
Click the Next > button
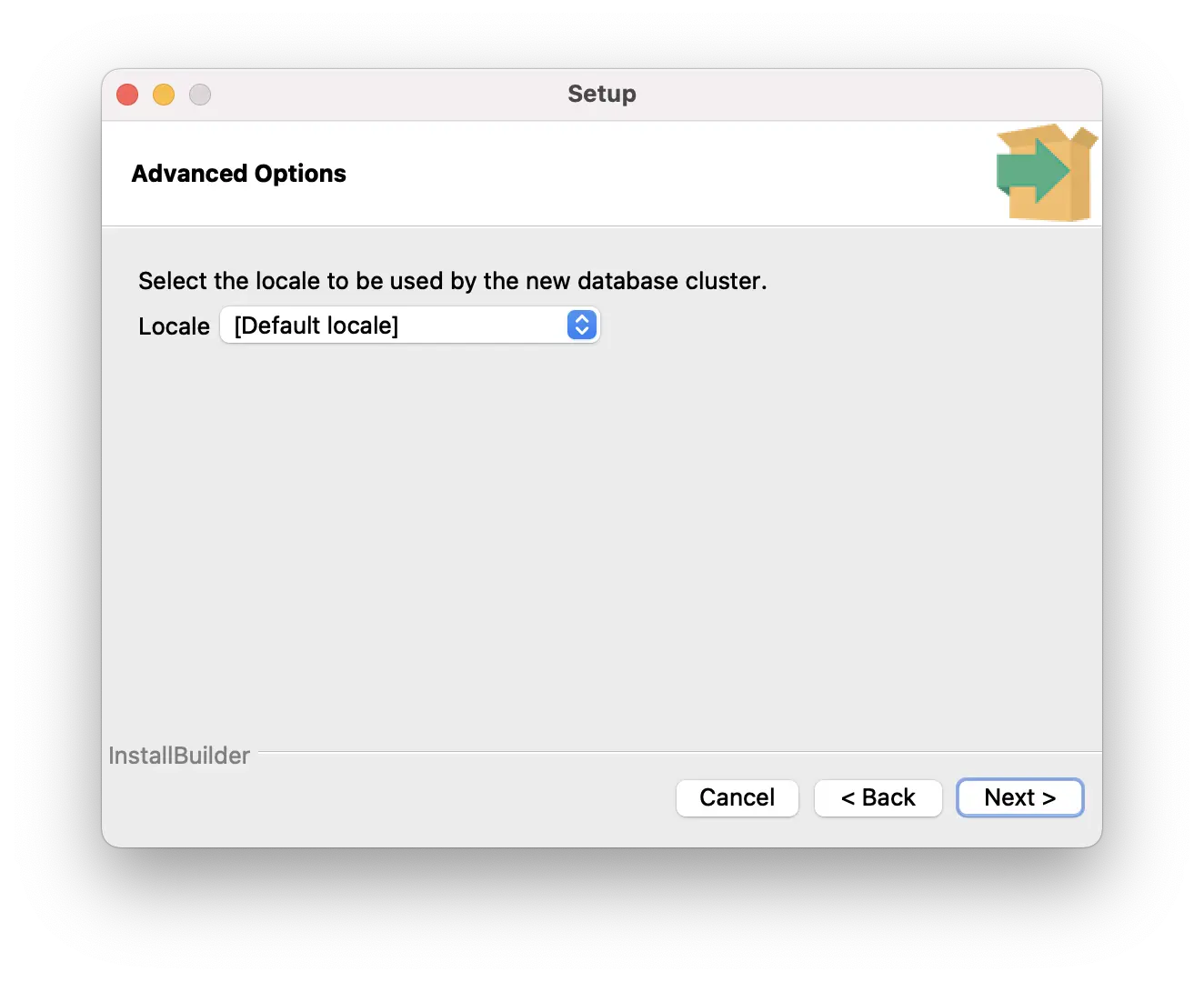tap(1019, 797)
